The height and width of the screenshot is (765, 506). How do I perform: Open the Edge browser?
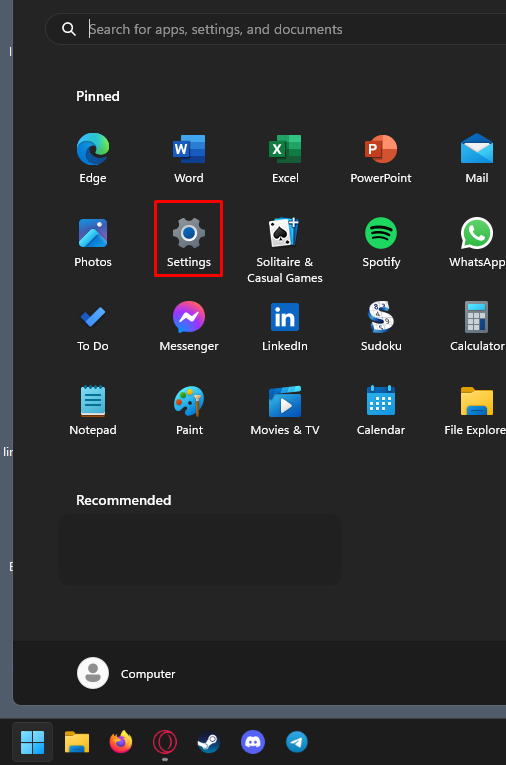click(x=93, y=158)
